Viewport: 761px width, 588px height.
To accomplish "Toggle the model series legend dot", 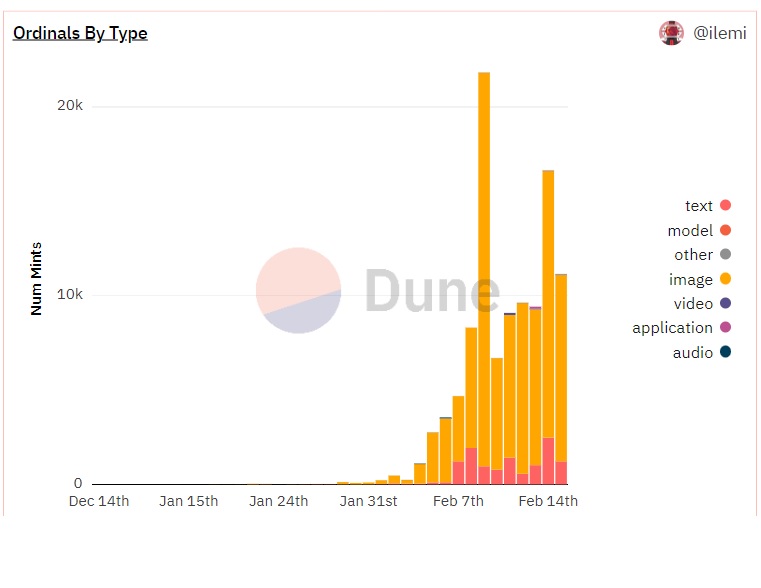I will tap(726, 230).
